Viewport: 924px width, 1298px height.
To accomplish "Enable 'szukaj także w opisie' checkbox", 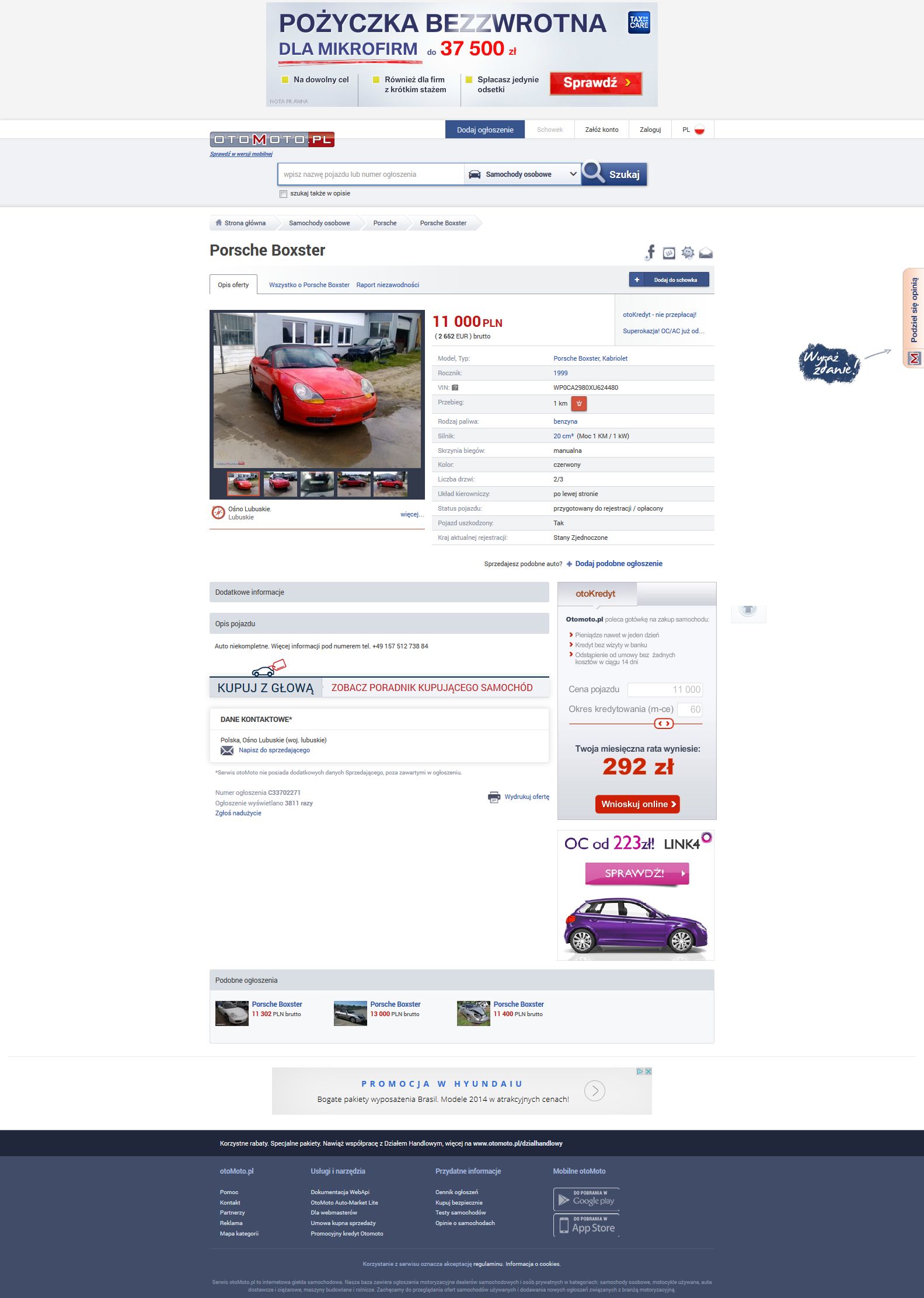I will pyautogui.click(x=284, y=194).
